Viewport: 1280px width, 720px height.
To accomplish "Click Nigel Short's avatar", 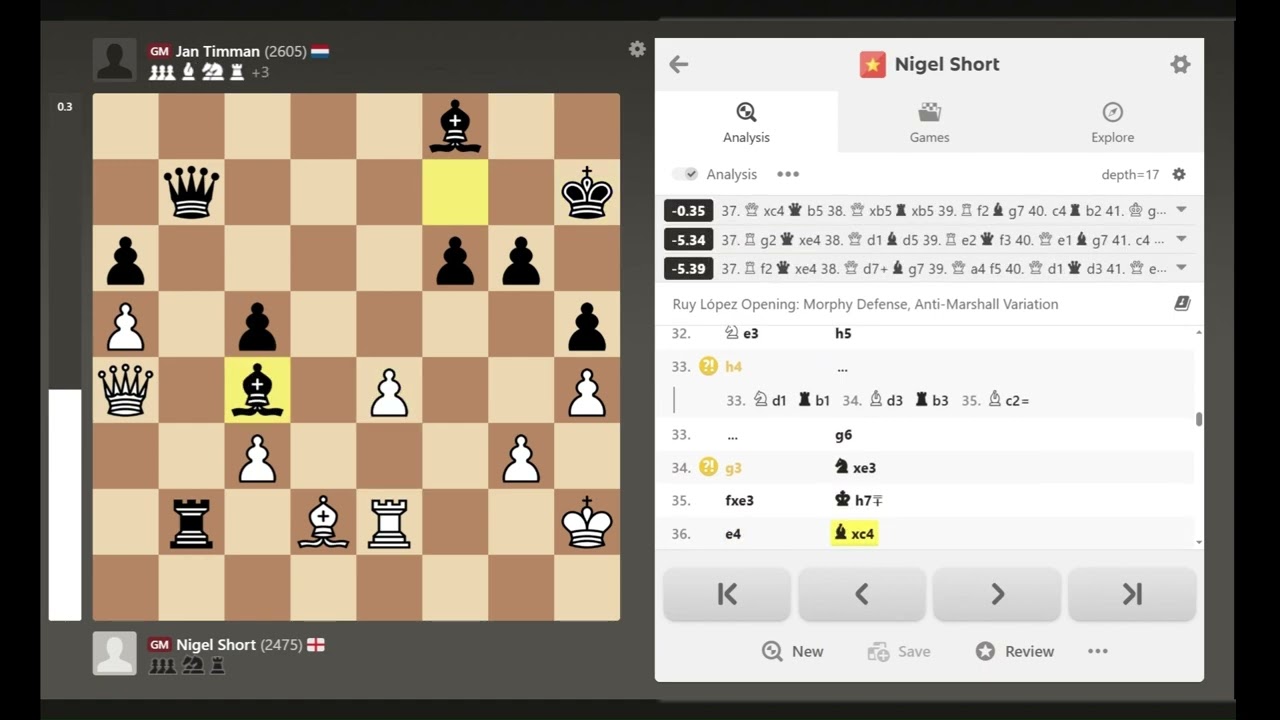I will (114, 653).
